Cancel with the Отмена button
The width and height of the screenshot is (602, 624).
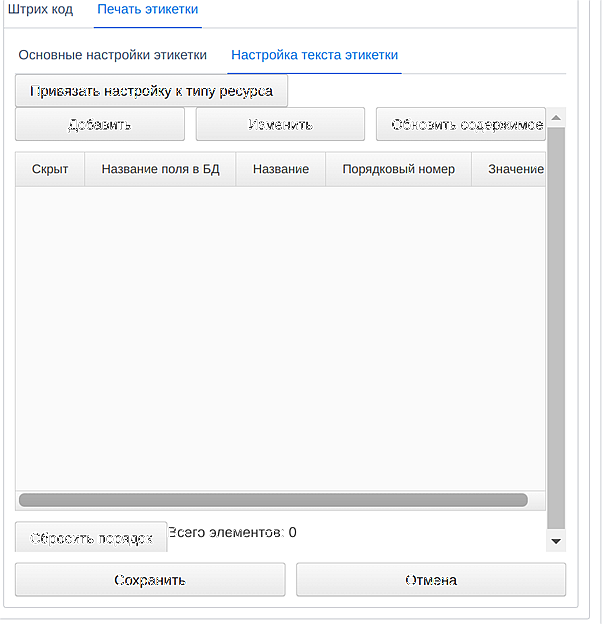[431, 580]
